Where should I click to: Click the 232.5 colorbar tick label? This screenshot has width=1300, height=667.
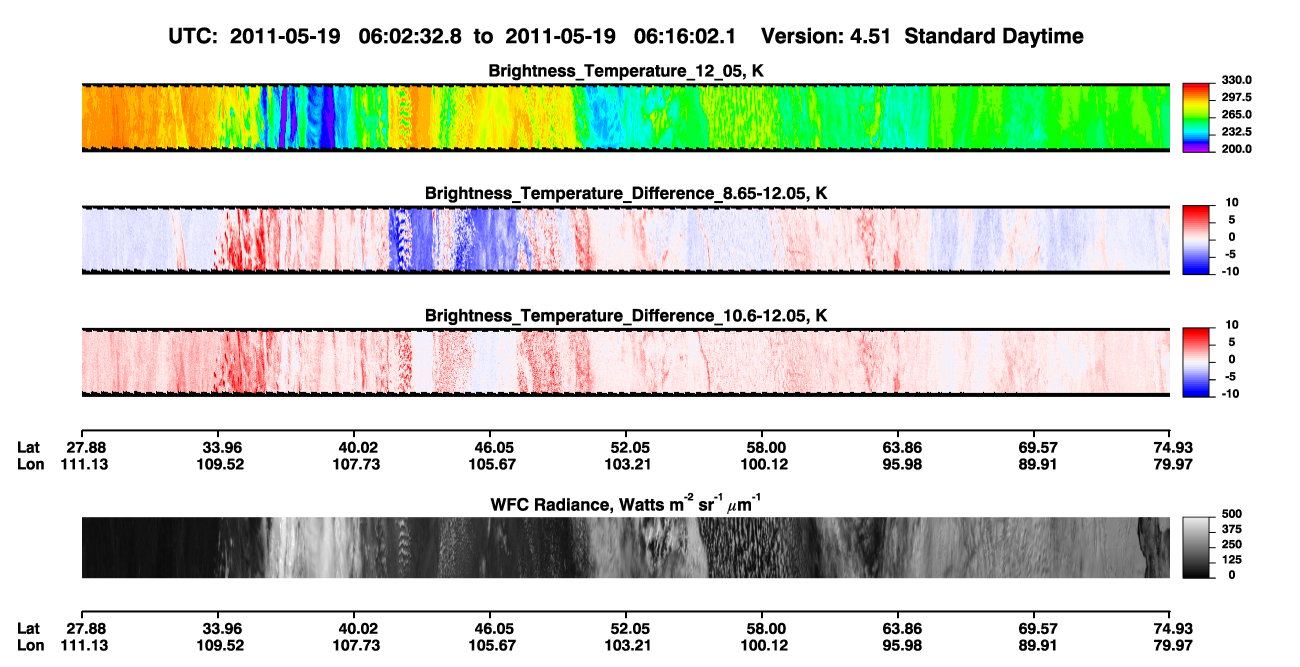tap(1234, 131)
